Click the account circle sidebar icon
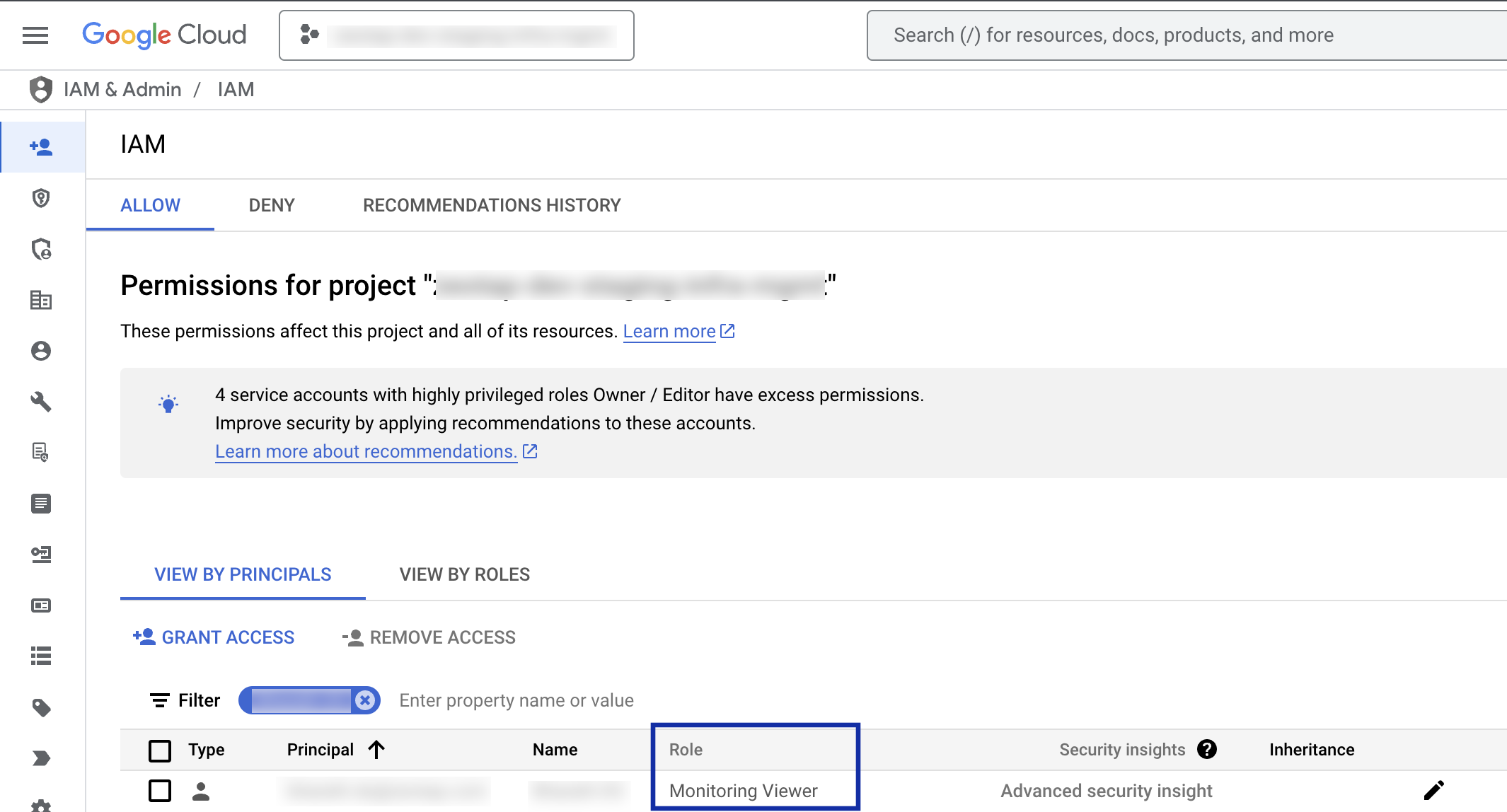This screenshot has width=1507, height=812. click(41, 351)
